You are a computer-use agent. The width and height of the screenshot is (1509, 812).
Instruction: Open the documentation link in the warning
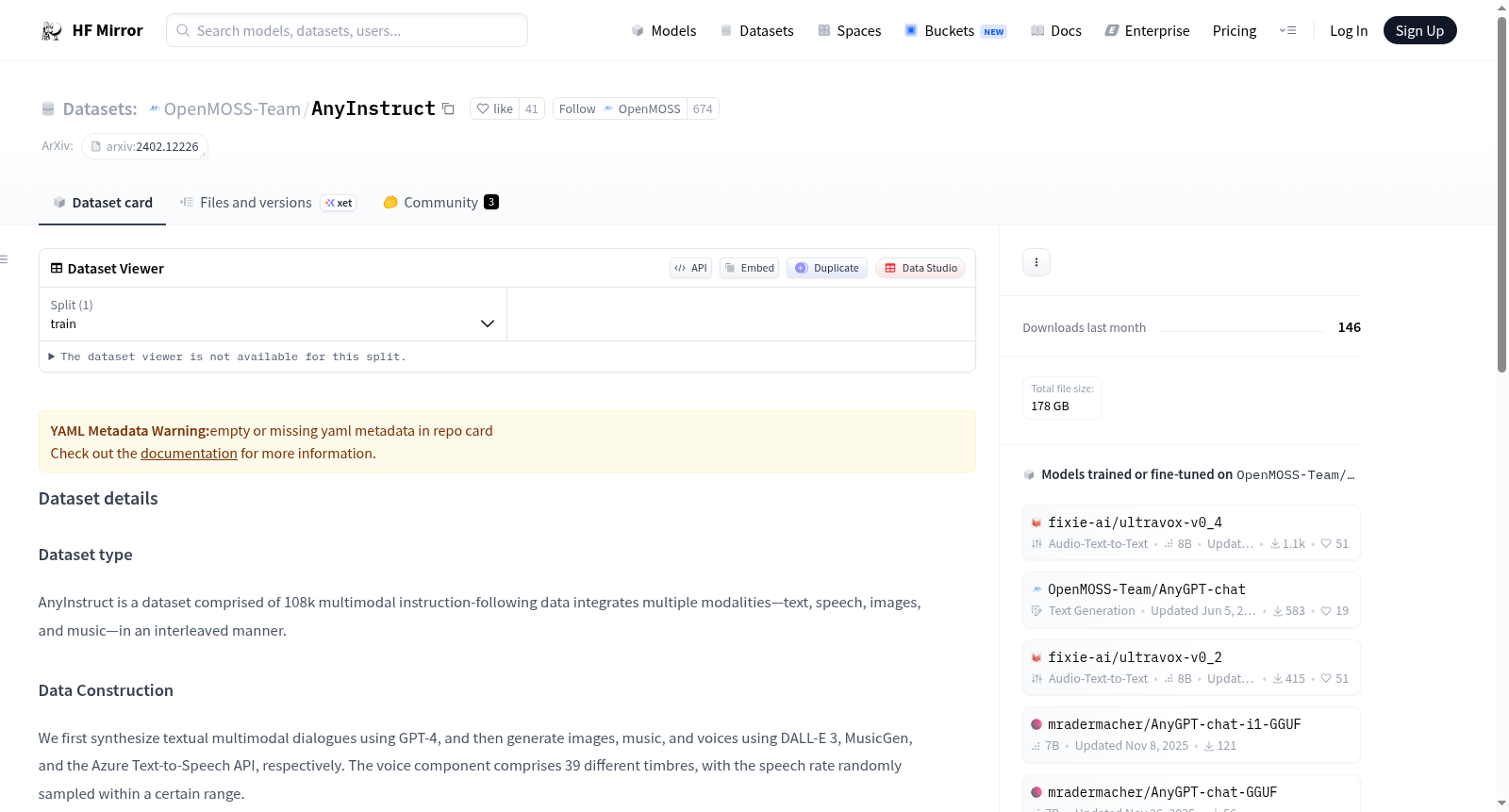[x=189, y=454]
